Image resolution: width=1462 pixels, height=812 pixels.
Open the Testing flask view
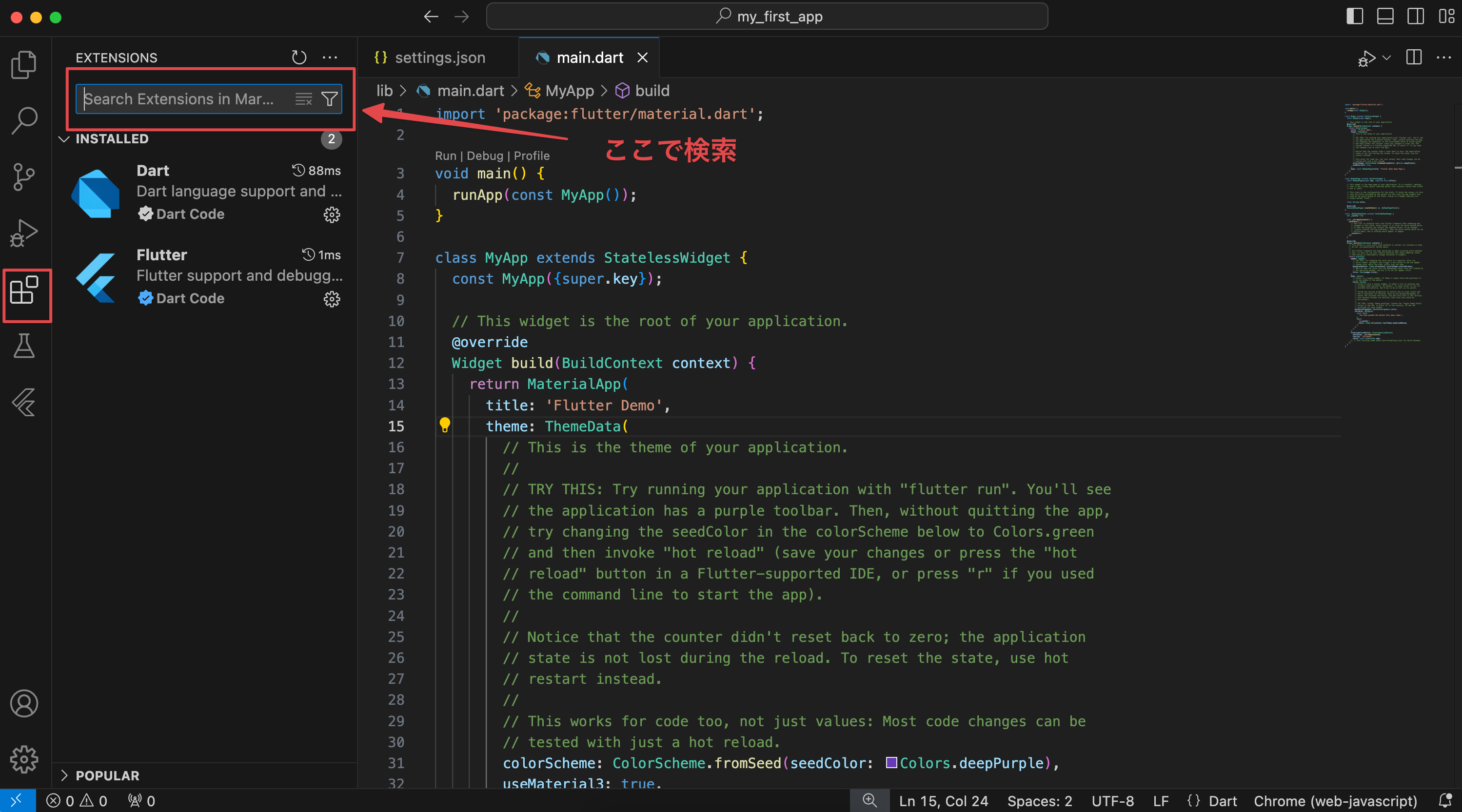(24, 346)
